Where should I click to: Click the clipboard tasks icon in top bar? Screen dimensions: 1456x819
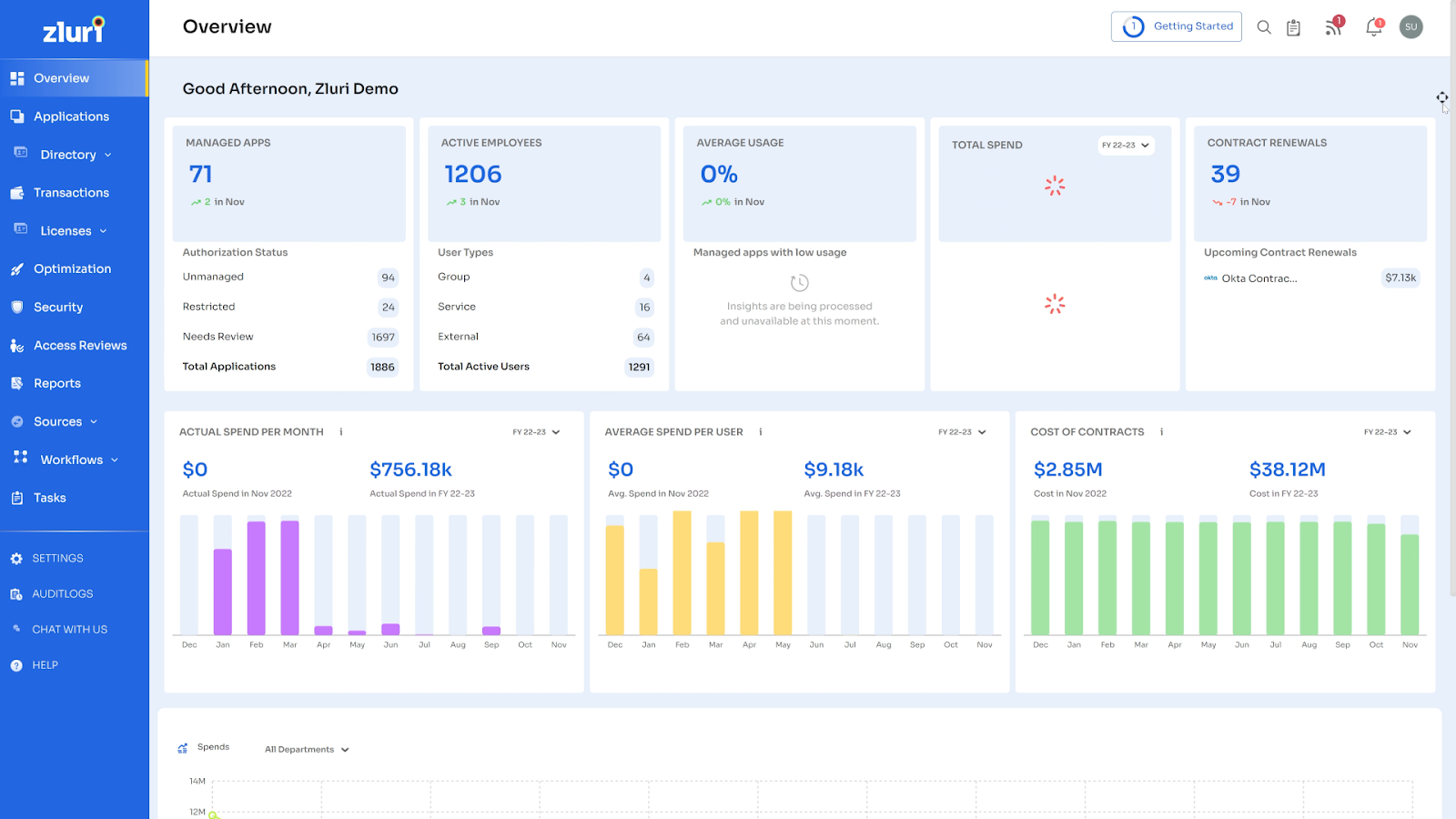(x=1293, y=27)
